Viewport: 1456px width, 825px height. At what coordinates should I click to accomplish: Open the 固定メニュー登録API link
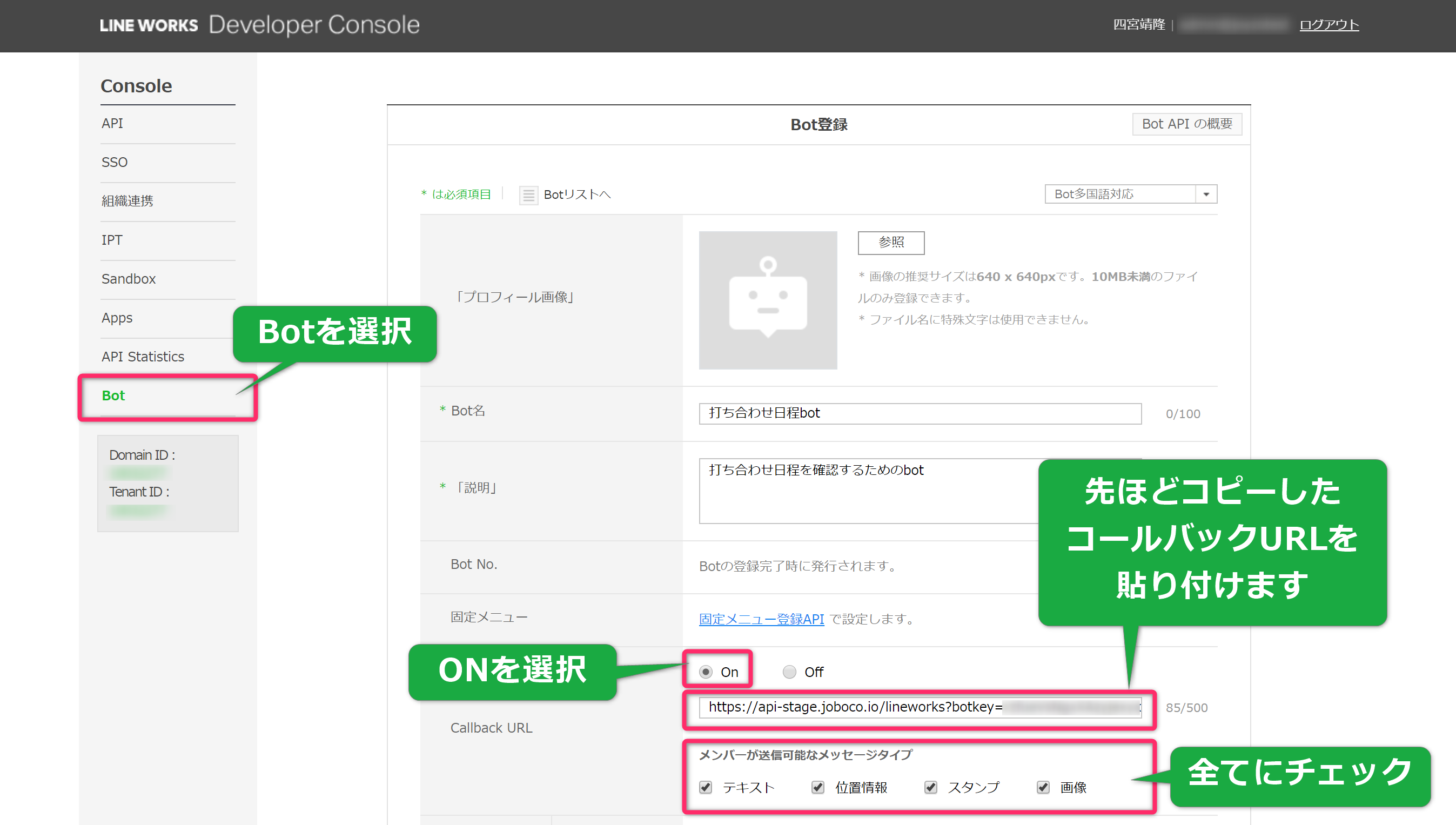(761, 619)
